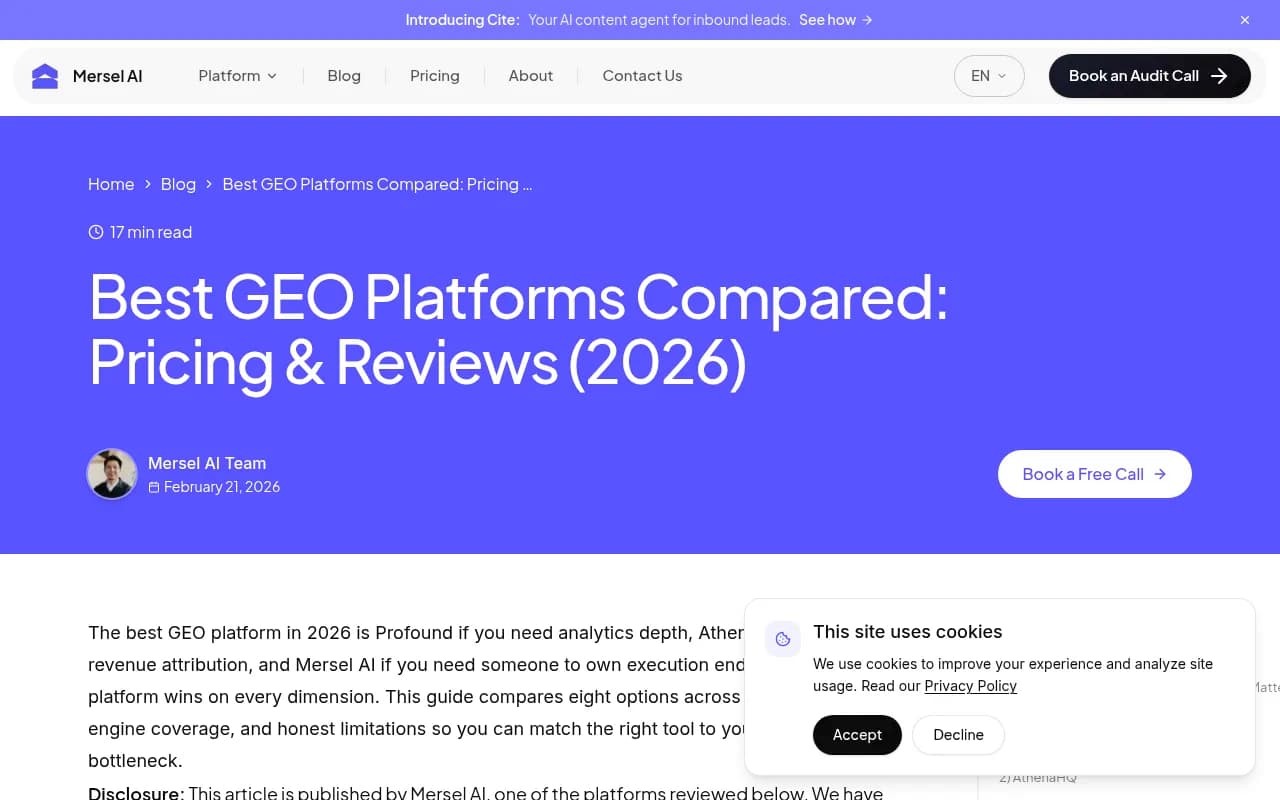The height and width of the screenshot is (800, 1280).
Task: Click the Mersel AI house logo icon
Action: pyautogui.click(x=44, y=75)
